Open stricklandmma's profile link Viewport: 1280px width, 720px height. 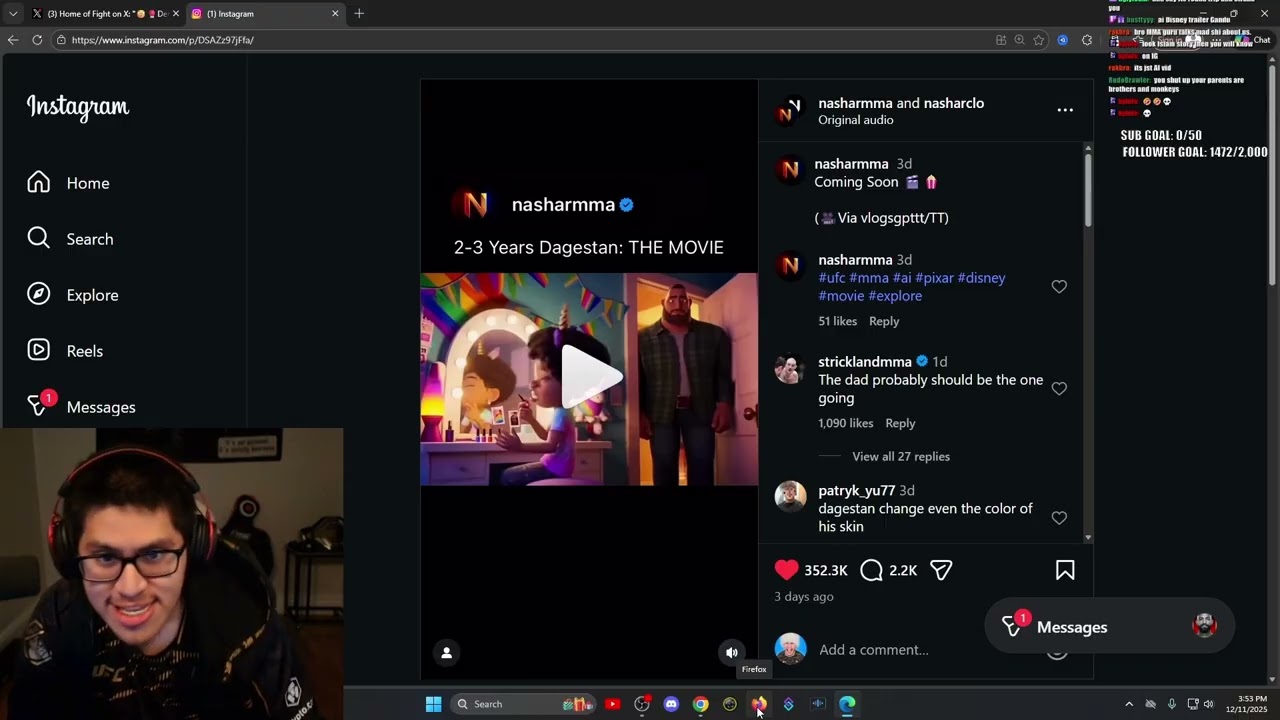865,362
